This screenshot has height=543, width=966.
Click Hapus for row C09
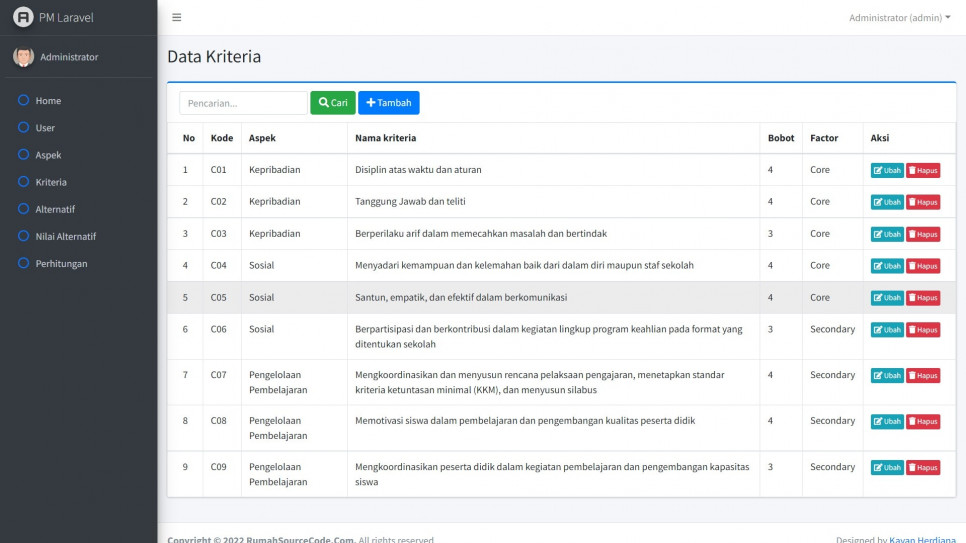[x=923, y=467]
